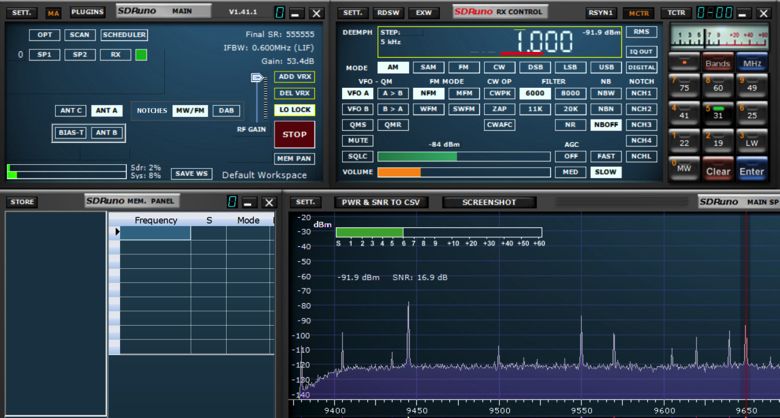Stop the SDR stream with STOP button
This screenshot has width=780, height=418.
click(x=294, y=134)
